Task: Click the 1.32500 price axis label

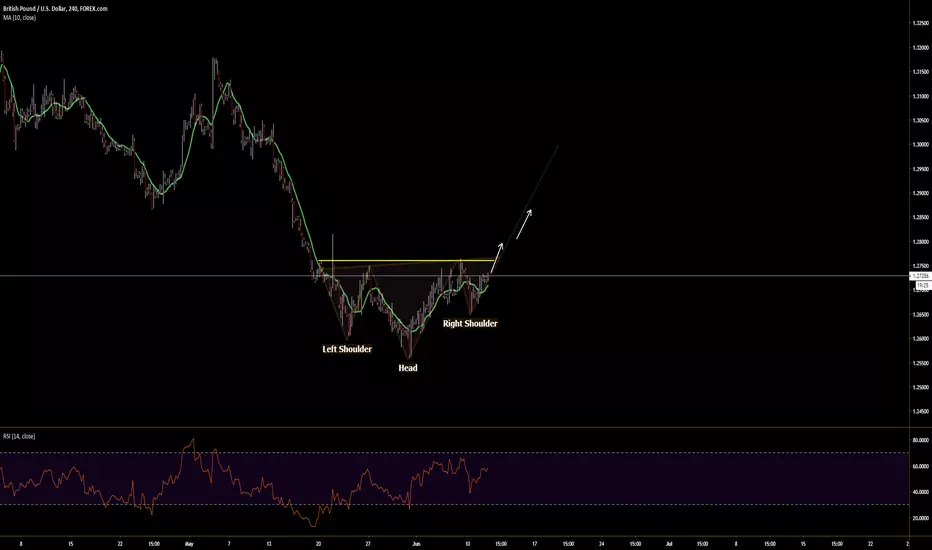Action: click(921, 23)
